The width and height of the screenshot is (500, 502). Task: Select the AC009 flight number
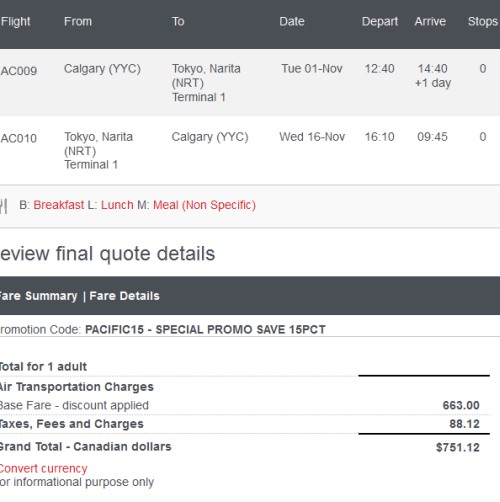click(19, 71)
